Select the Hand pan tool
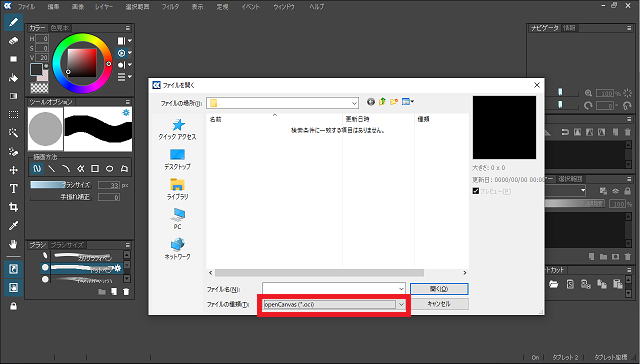 click(13, 244)
